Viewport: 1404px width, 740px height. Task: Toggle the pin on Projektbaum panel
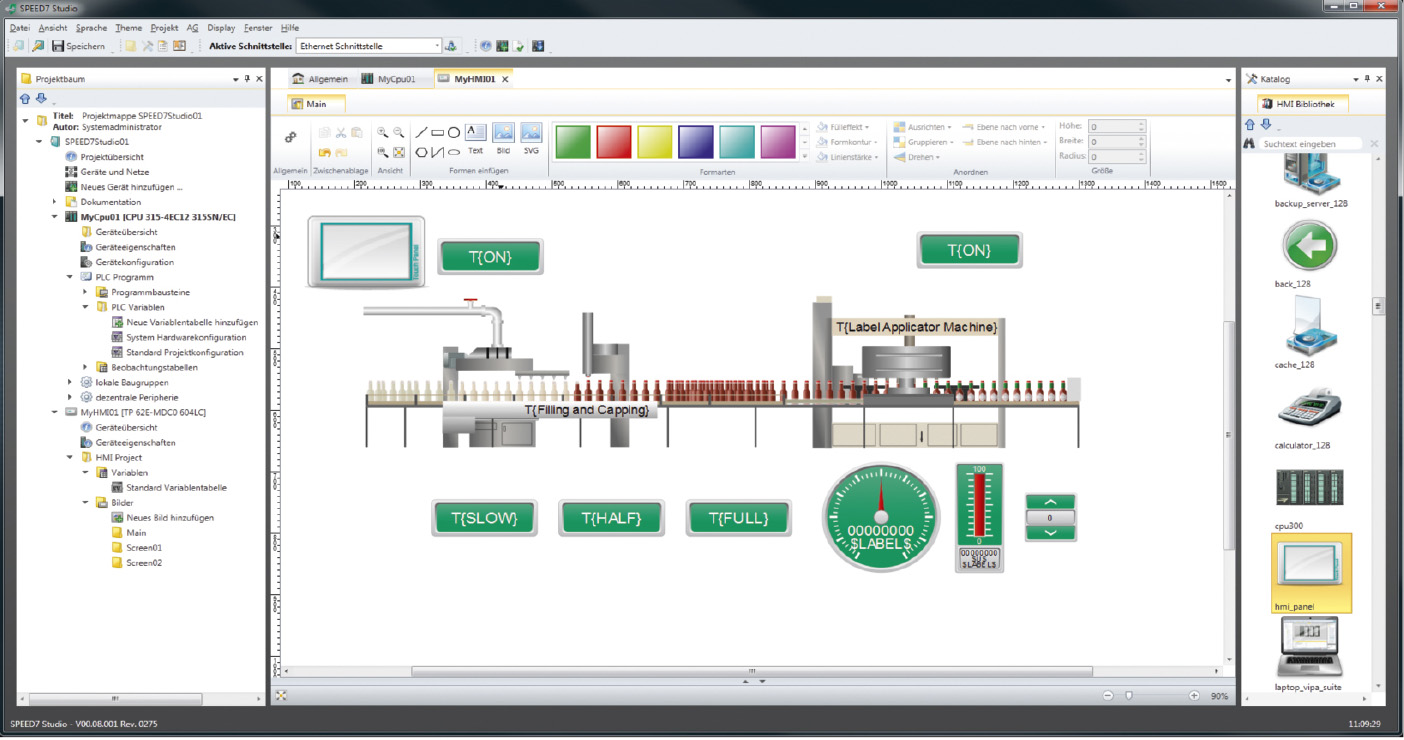247,78
